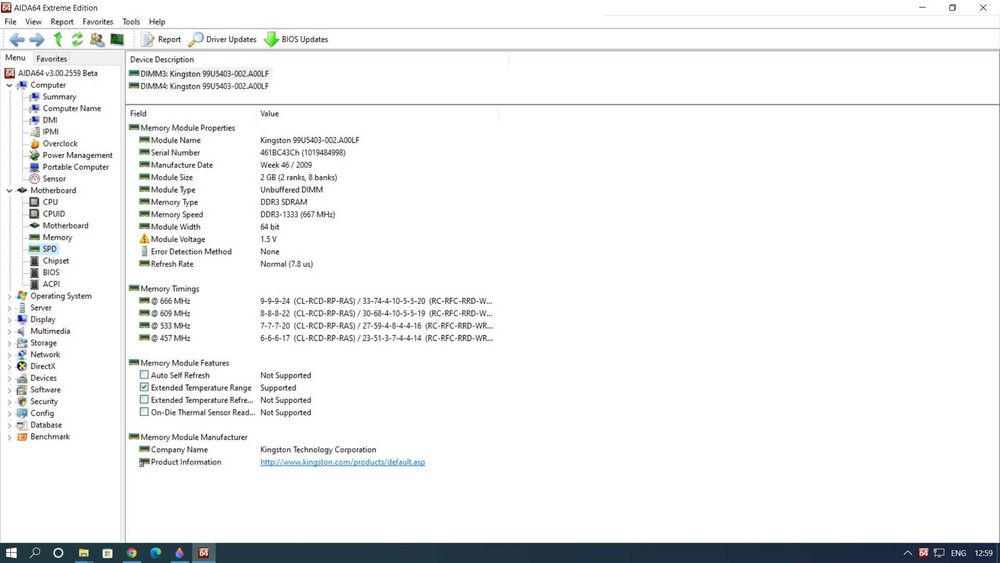The width and height of the screenshot is (1000, 563).
Task: Open the Kingston product information link
Action: click(342, 462)
